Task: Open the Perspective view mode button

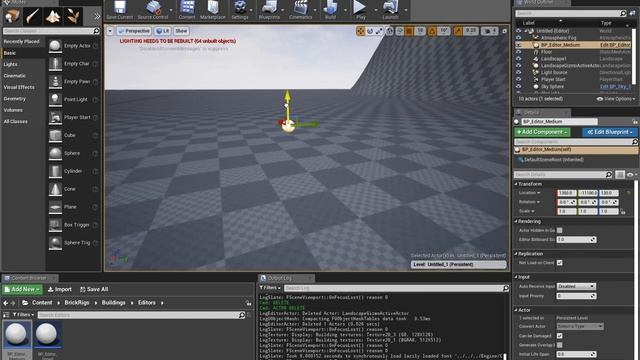Action: pyautogui.click(x=134, y=31)
